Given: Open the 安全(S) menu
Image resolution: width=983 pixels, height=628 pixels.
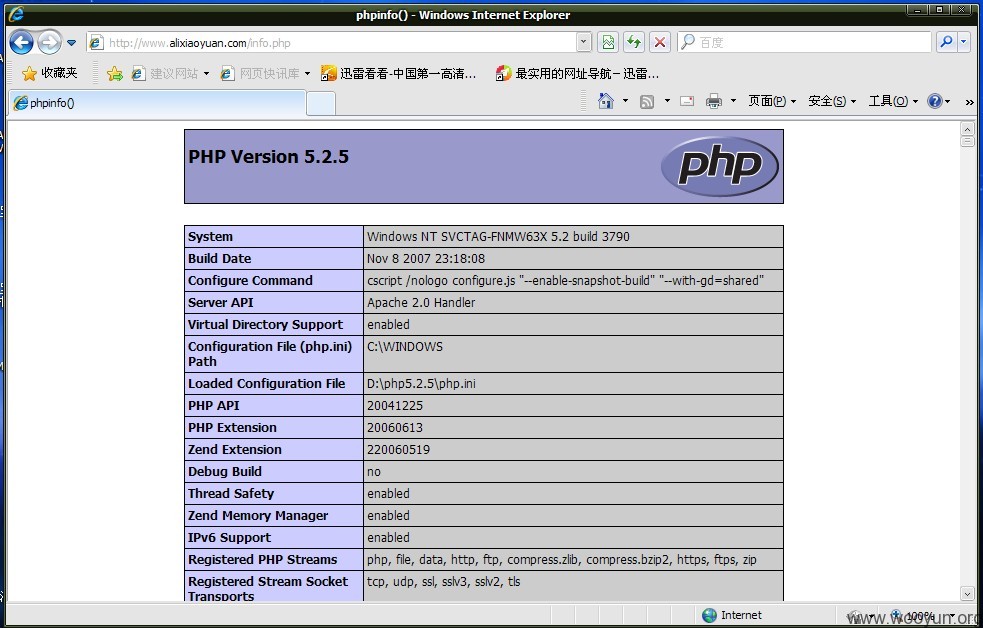Looking at the screenshot, I should [832, 101].
